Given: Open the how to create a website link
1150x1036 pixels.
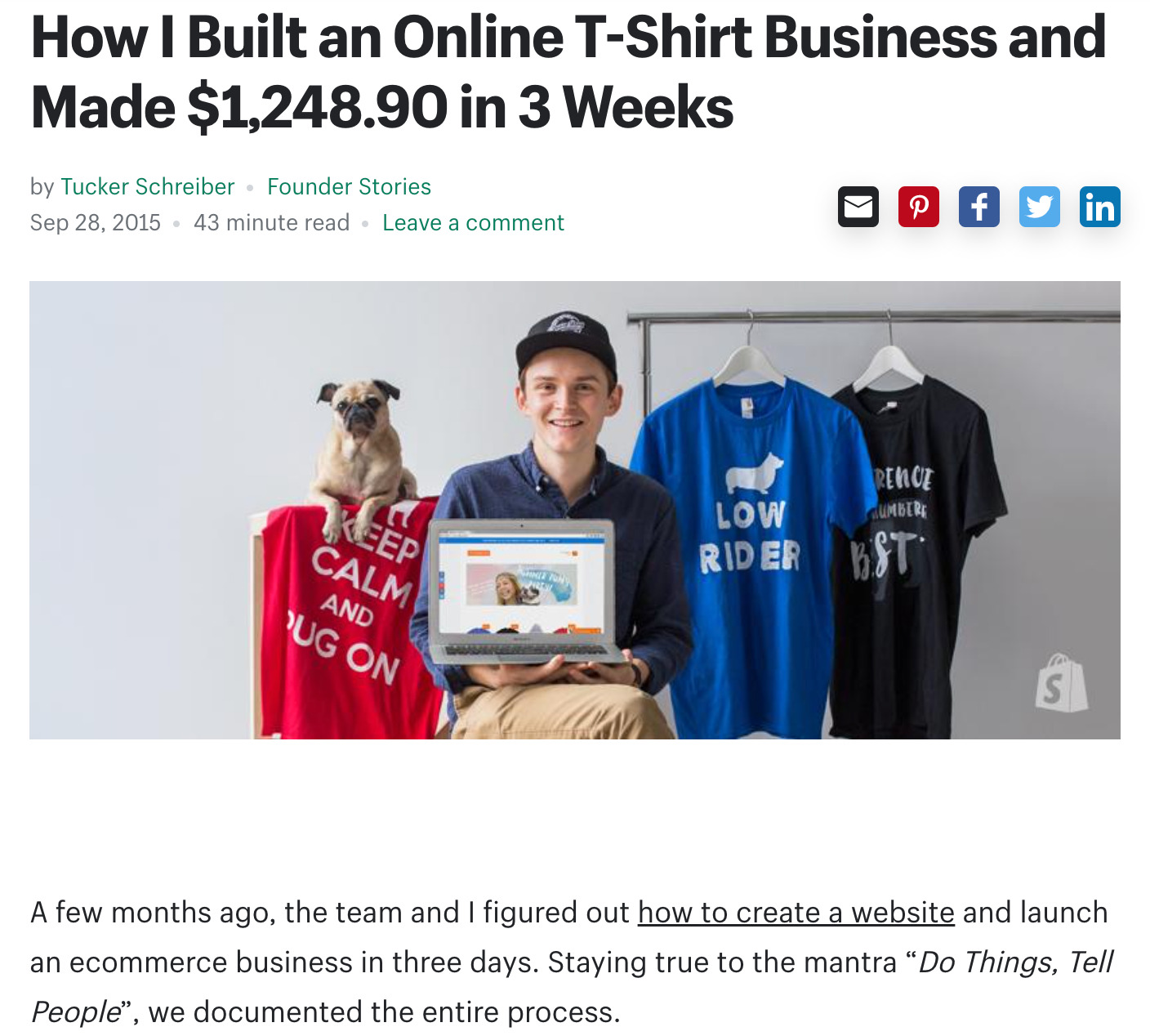Looking at the screenshot, I should point(796,913).
